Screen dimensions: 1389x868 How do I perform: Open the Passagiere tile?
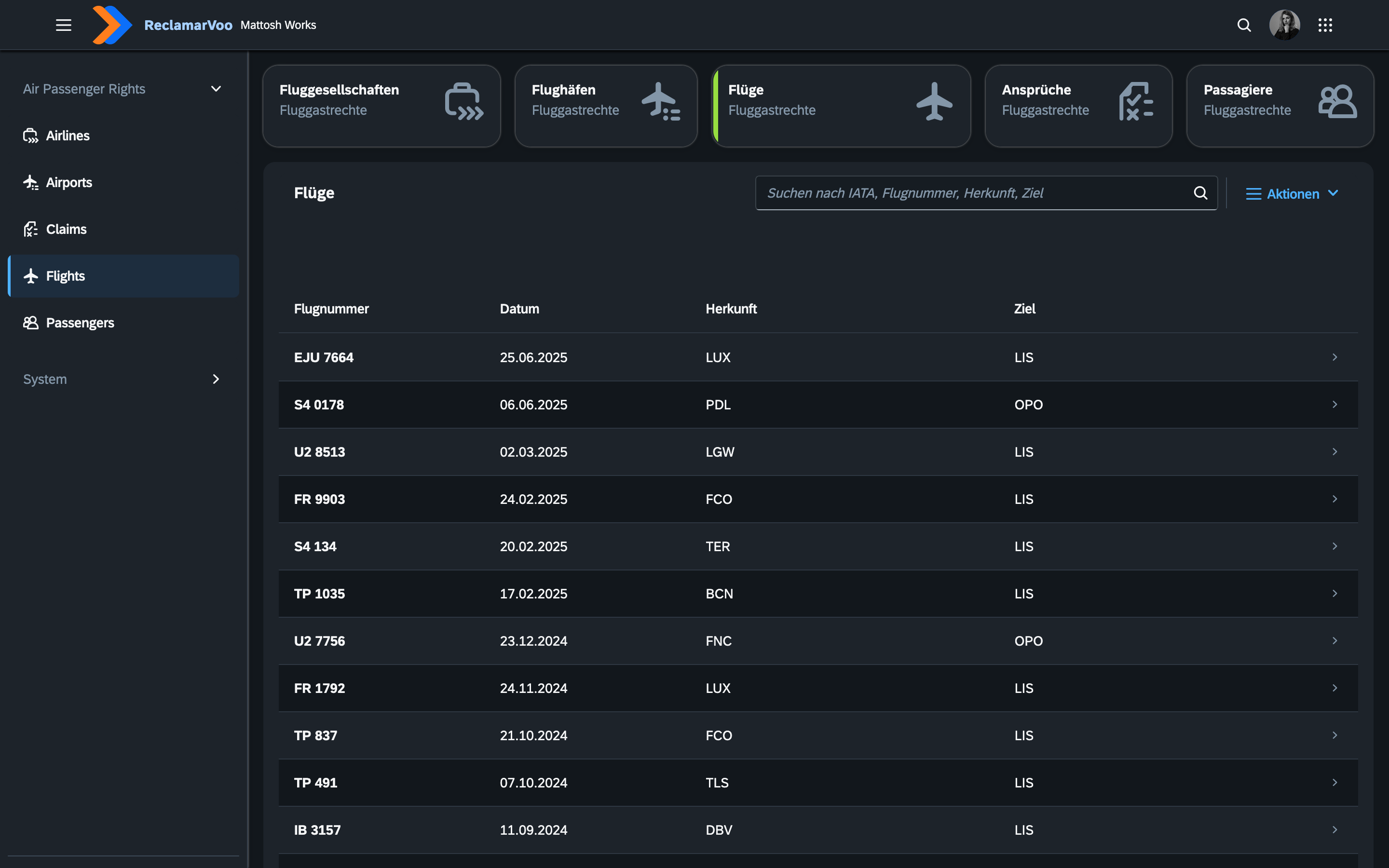point(1280,106)
